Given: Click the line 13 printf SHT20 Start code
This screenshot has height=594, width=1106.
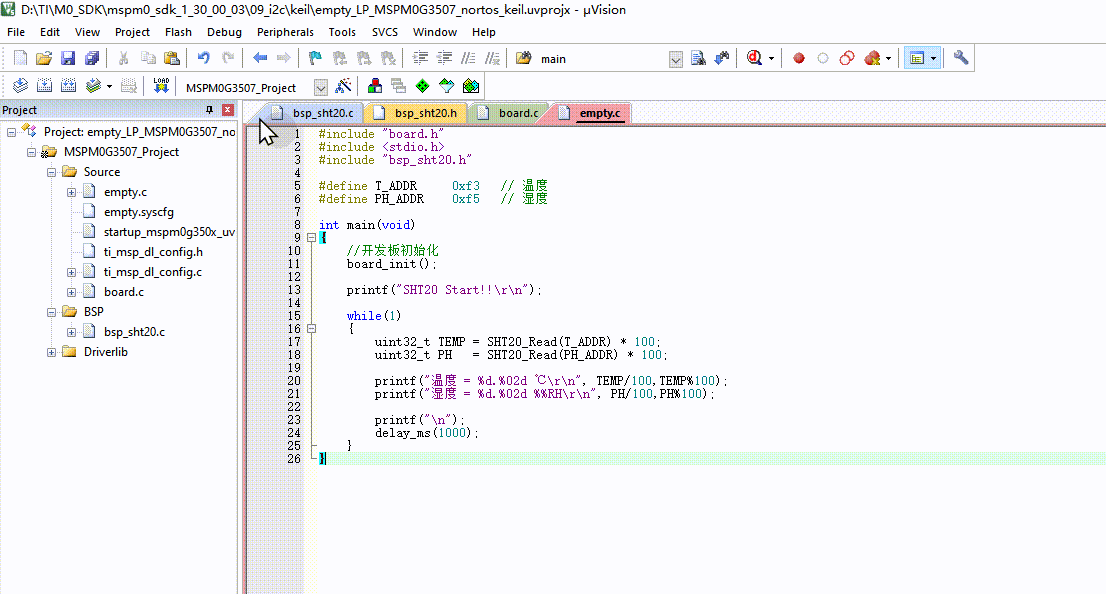Looking at the screenshot, I should coord(444,290).
